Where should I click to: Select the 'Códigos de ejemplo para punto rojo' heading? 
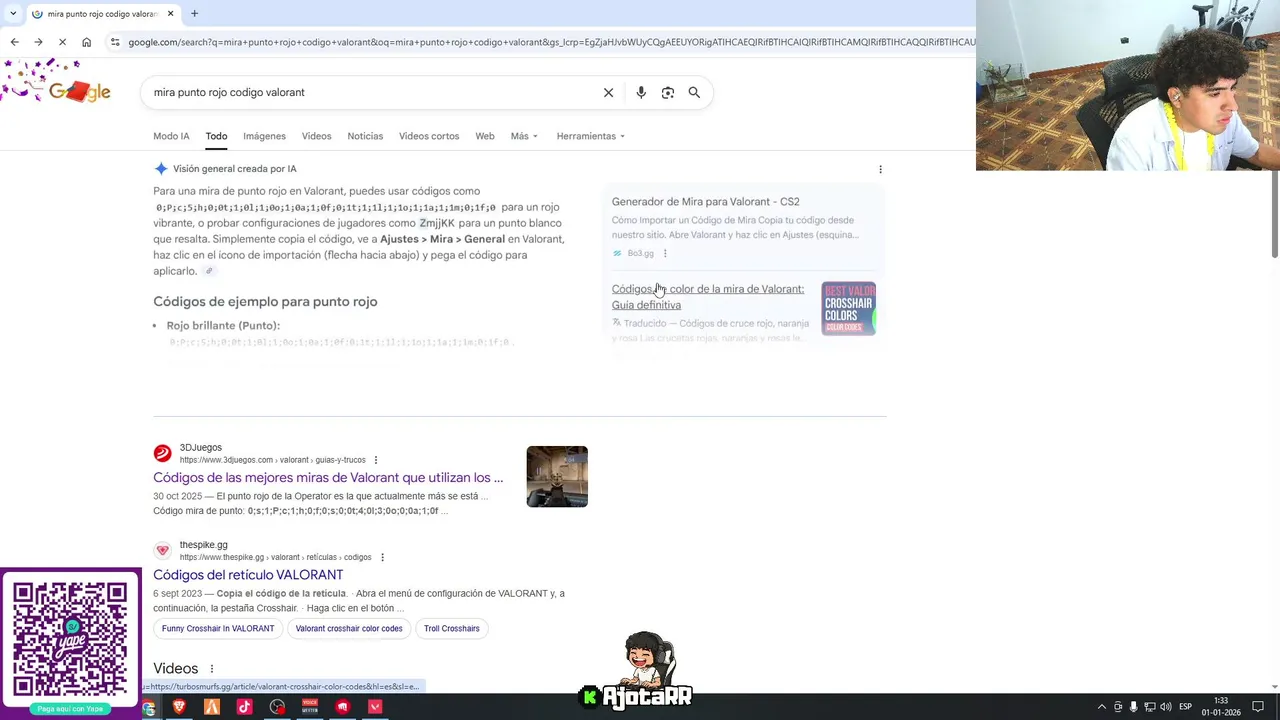265,301
